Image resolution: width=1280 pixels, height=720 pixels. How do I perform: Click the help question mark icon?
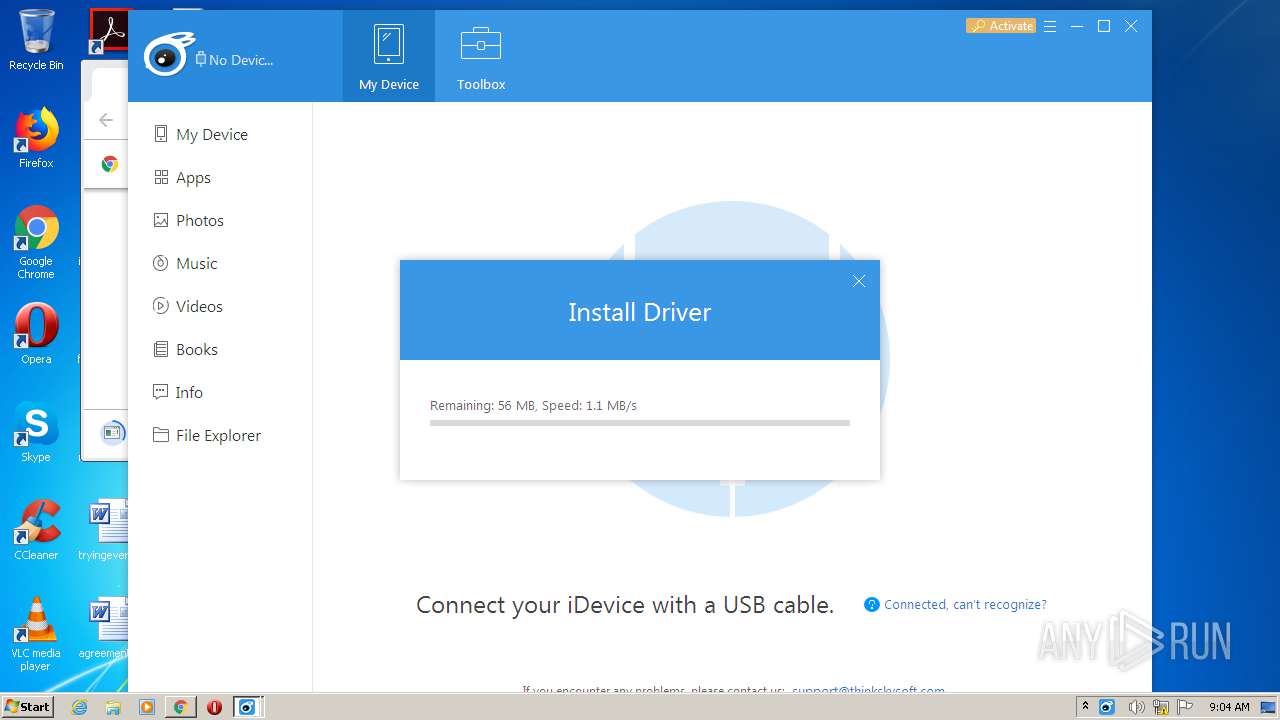tap(872, 605)
